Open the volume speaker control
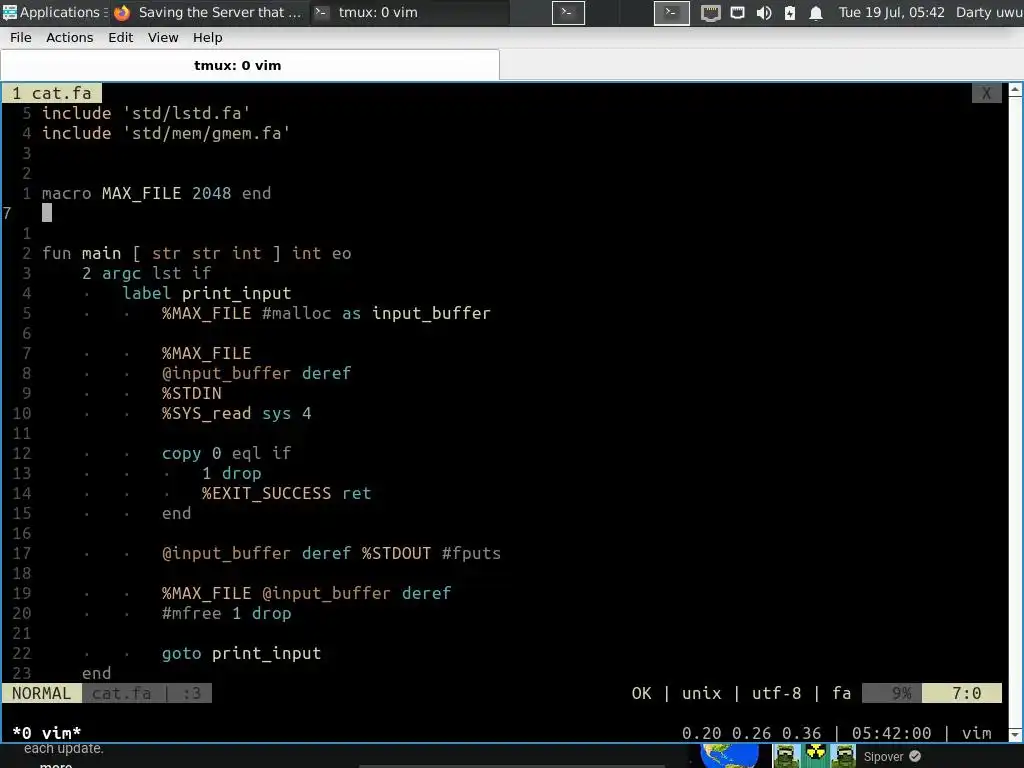Viewport: 1024px width, 768px height. pos(763,13)
